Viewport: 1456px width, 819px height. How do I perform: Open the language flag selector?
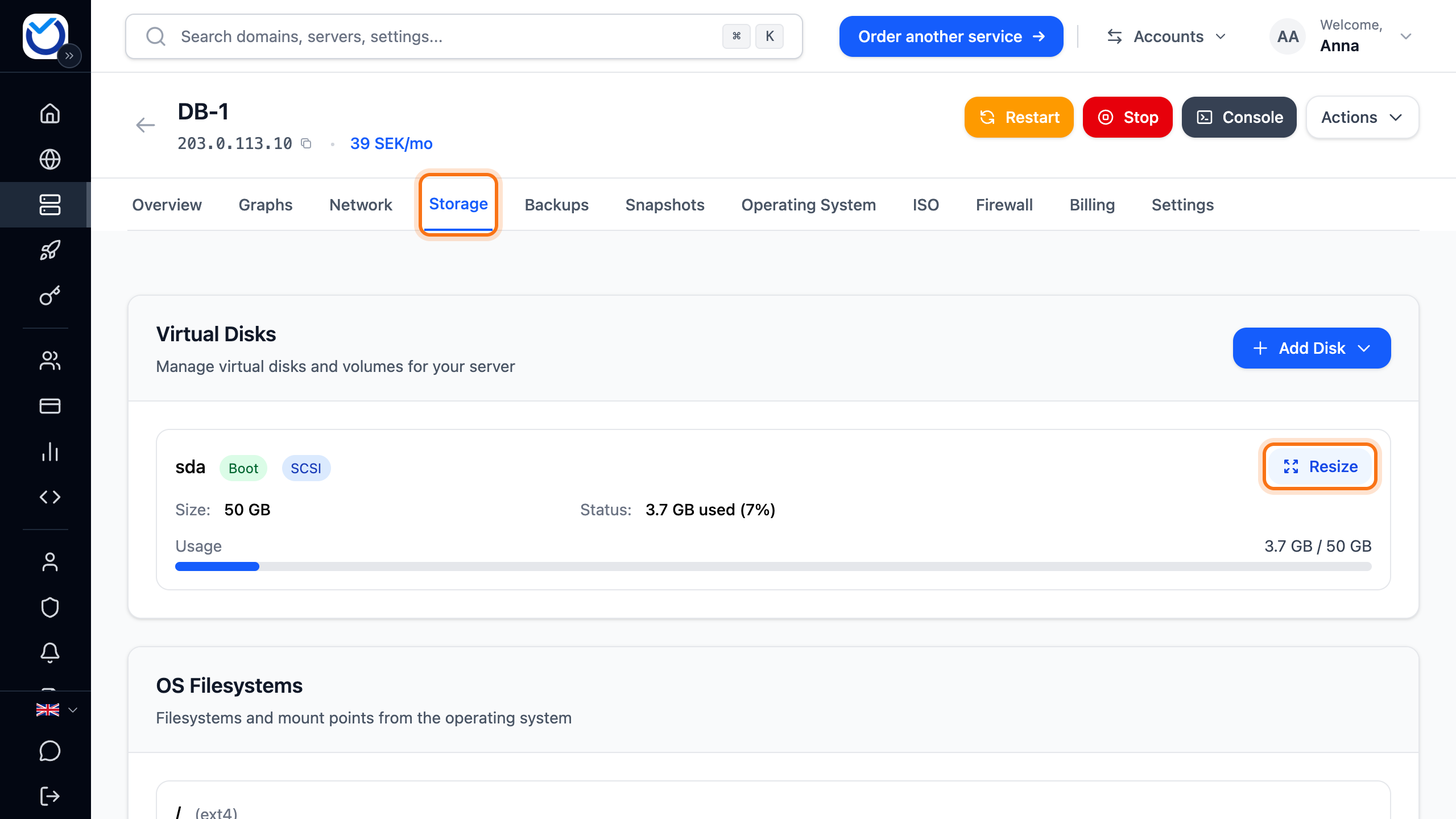(x=56, y=710)
